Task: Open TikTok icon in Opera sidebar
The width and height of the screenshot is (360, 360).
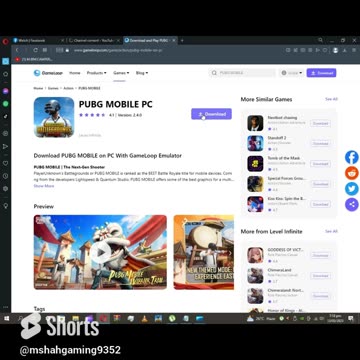Action: [x=5, y=116]
